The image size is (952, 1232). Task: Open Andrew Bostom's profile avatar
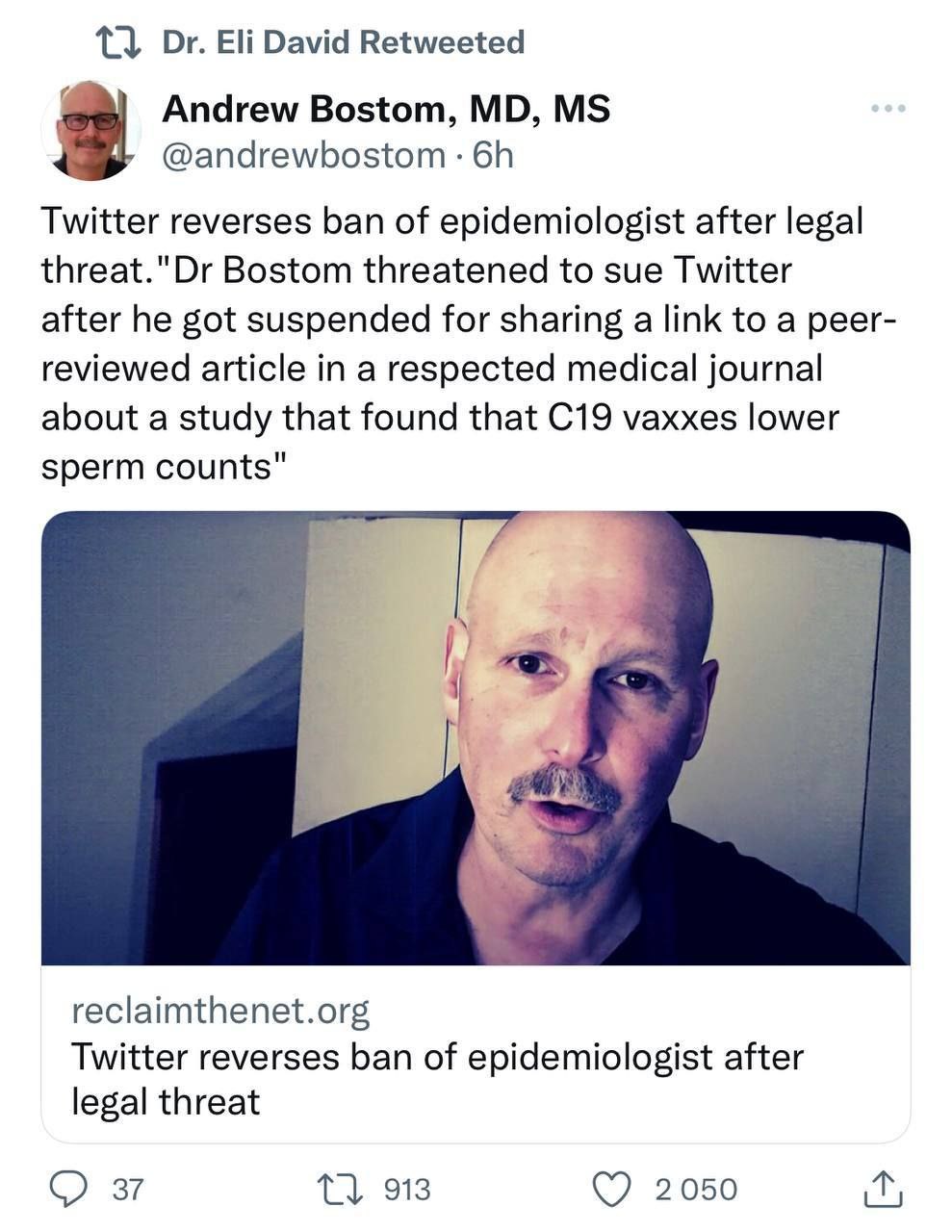click(x=91, y=130)
